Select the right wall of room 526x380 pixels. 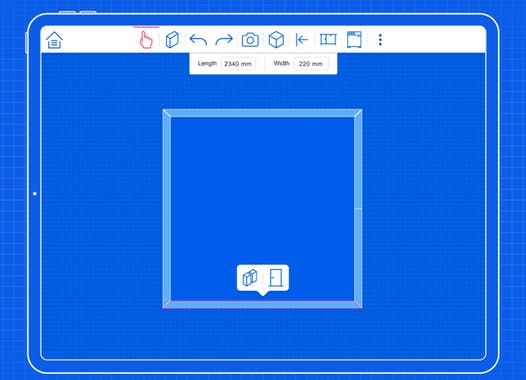[358, 209]
